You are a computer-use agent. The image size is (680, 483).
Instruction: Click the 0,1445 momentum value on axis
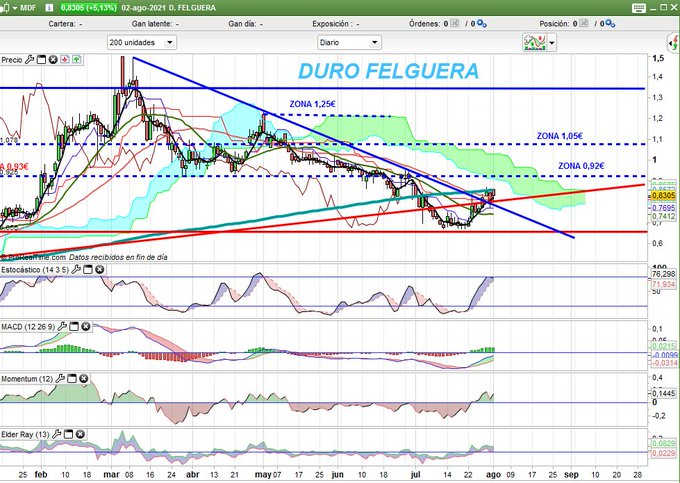(664, 393)
